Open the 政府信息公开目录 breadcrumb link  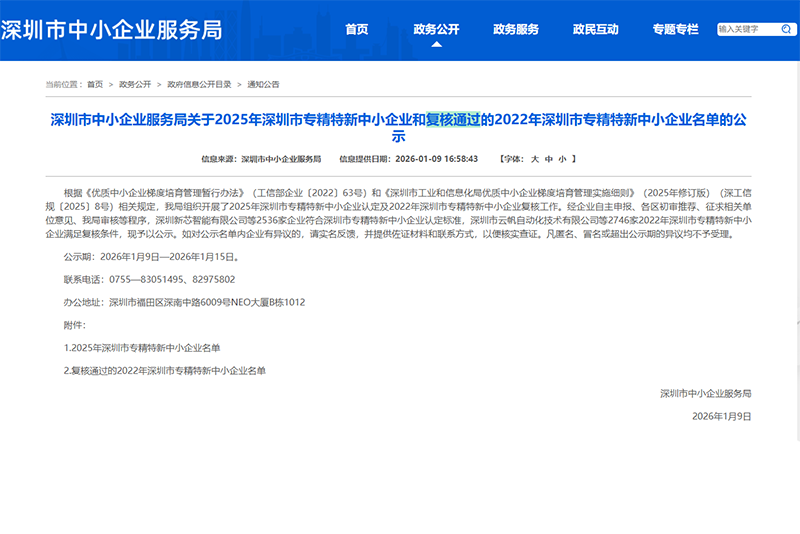click(x=199, y=84)
